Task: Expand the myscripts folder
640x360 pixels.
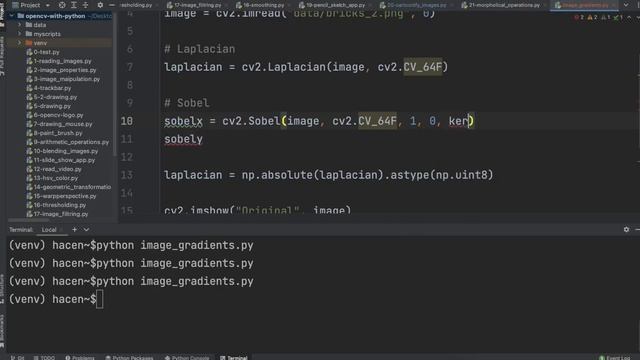Action: 19,34
